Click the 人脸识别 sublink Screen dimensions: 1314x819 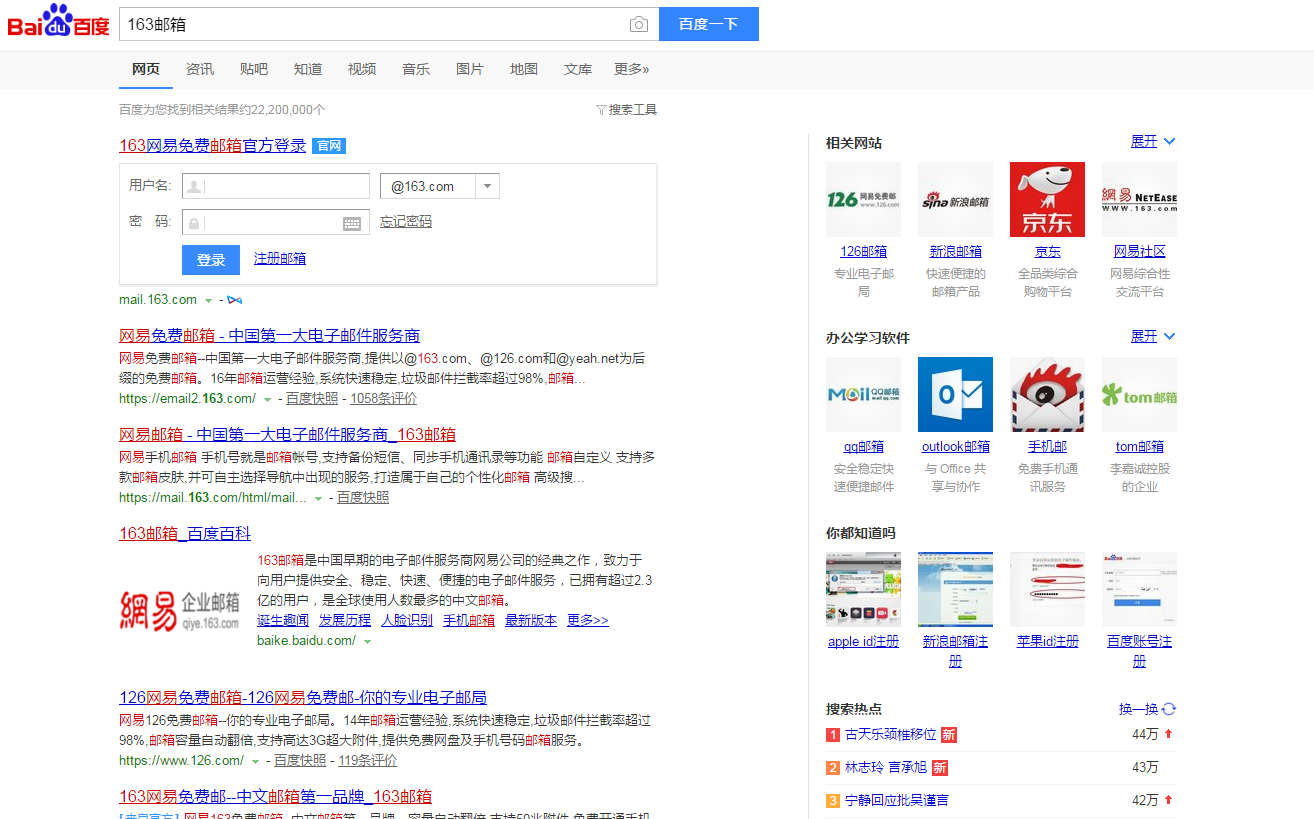[407, 621]
